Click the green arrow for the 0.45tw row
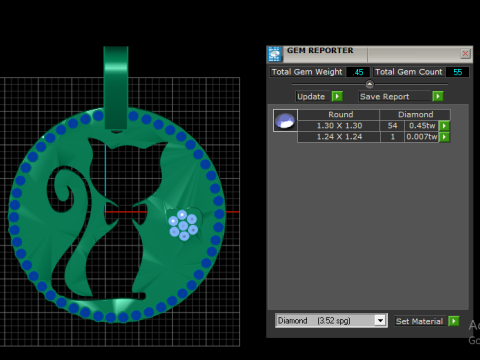Screen dimensions: 480x360 (x=444, y=126)
